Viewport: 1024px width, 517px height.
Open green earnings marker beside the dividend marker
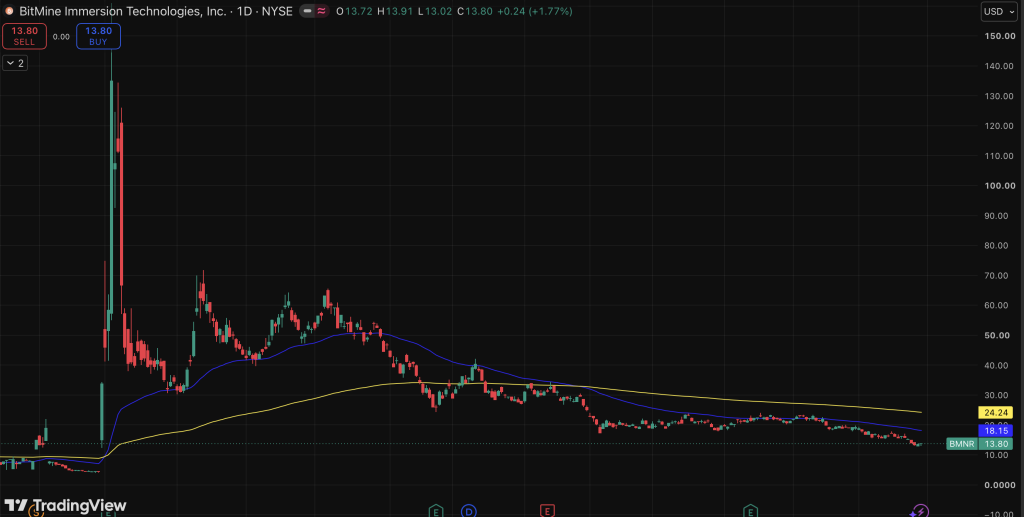[x=436, y=511]
